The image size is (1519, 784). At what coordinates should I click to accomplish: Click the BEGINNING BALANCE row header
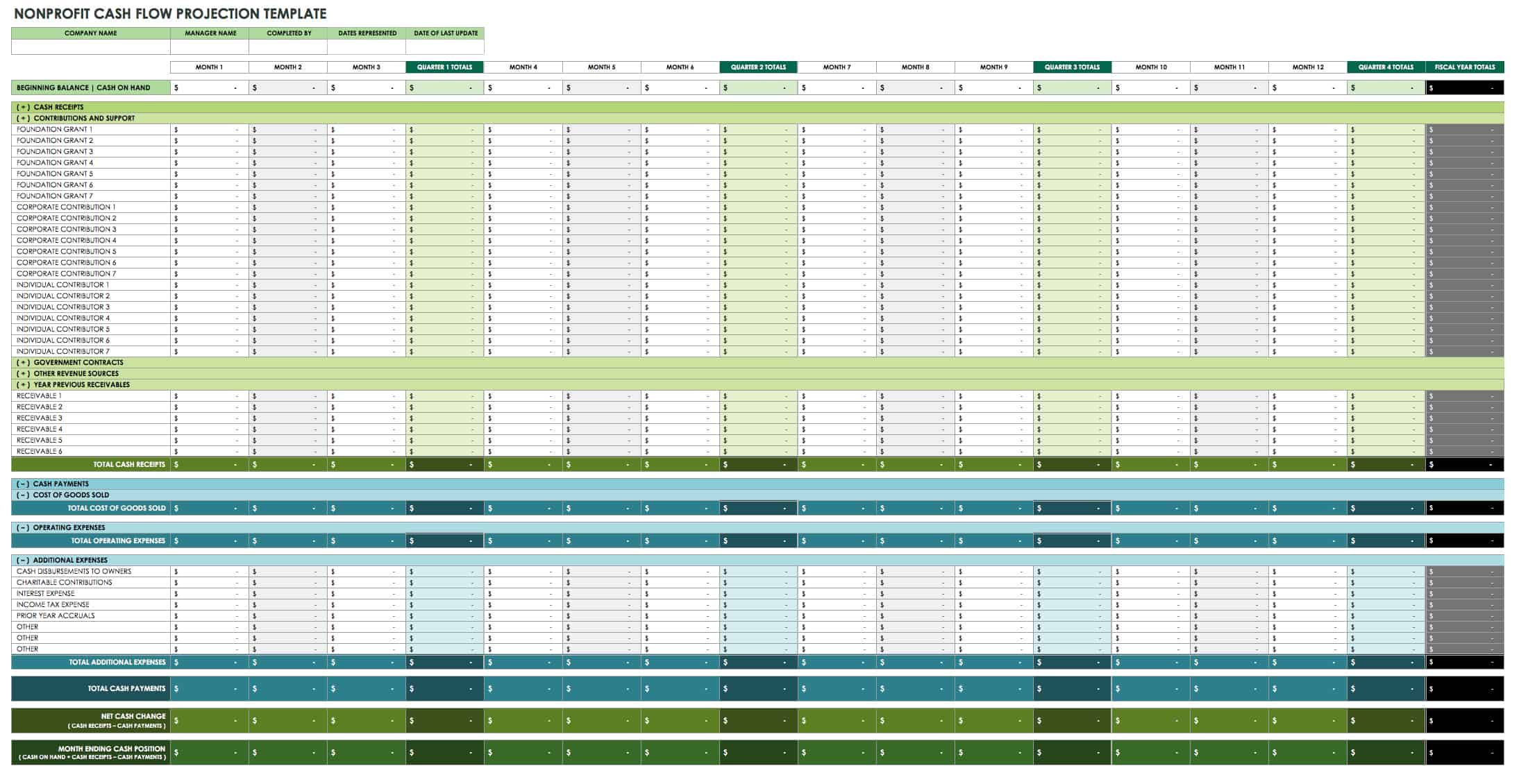pos(90,88)
